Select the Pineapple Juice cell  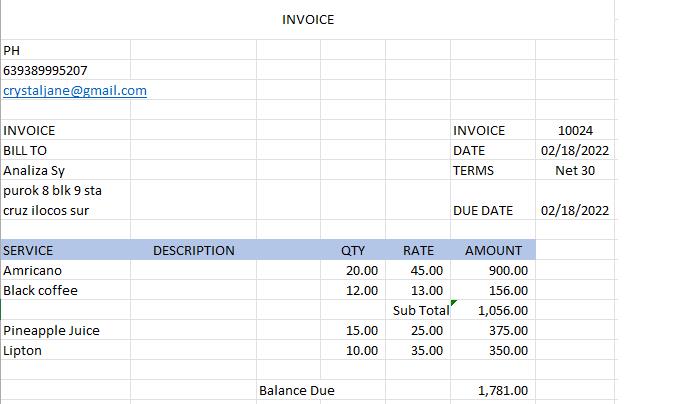52,331
